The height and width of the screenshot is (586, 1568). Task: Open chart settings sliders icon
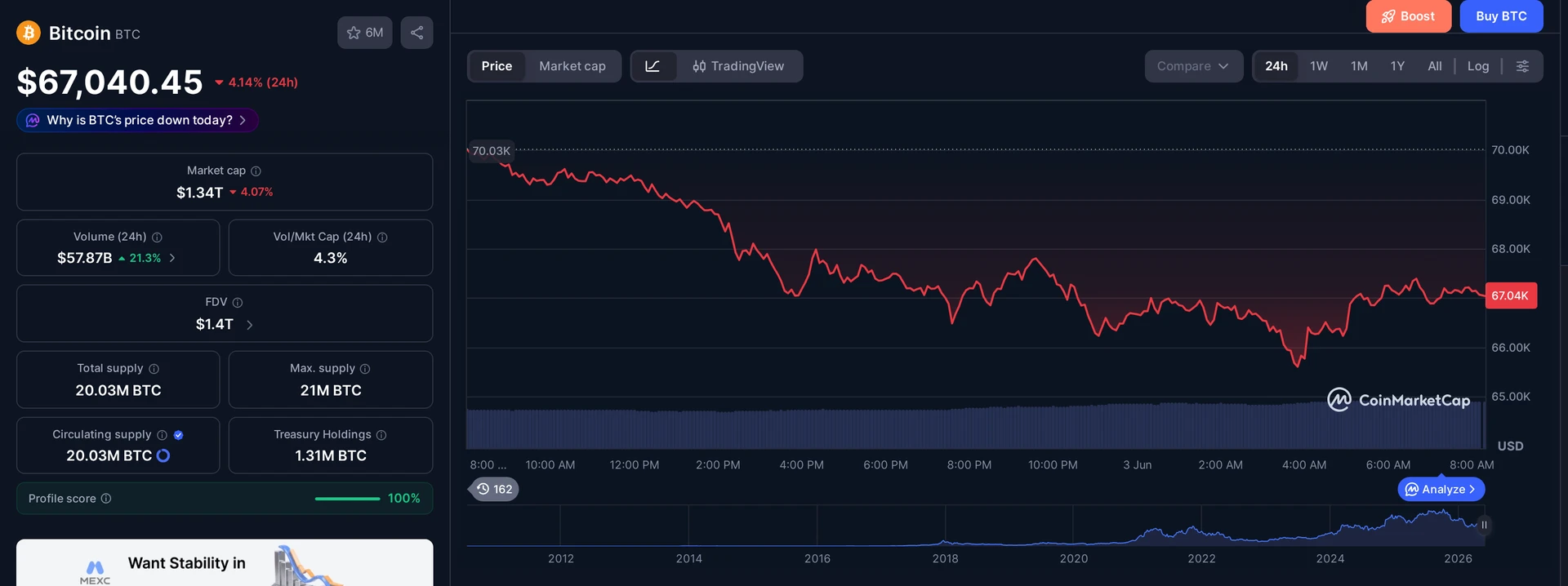(1522, 66)
